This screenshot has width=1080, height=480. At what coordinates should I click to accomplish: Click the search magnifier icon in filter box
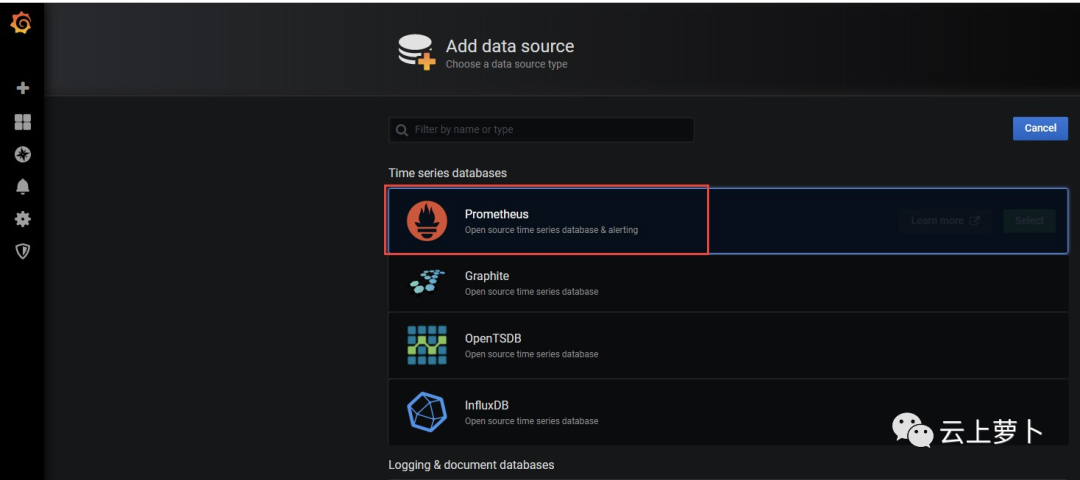pos(402,130)
